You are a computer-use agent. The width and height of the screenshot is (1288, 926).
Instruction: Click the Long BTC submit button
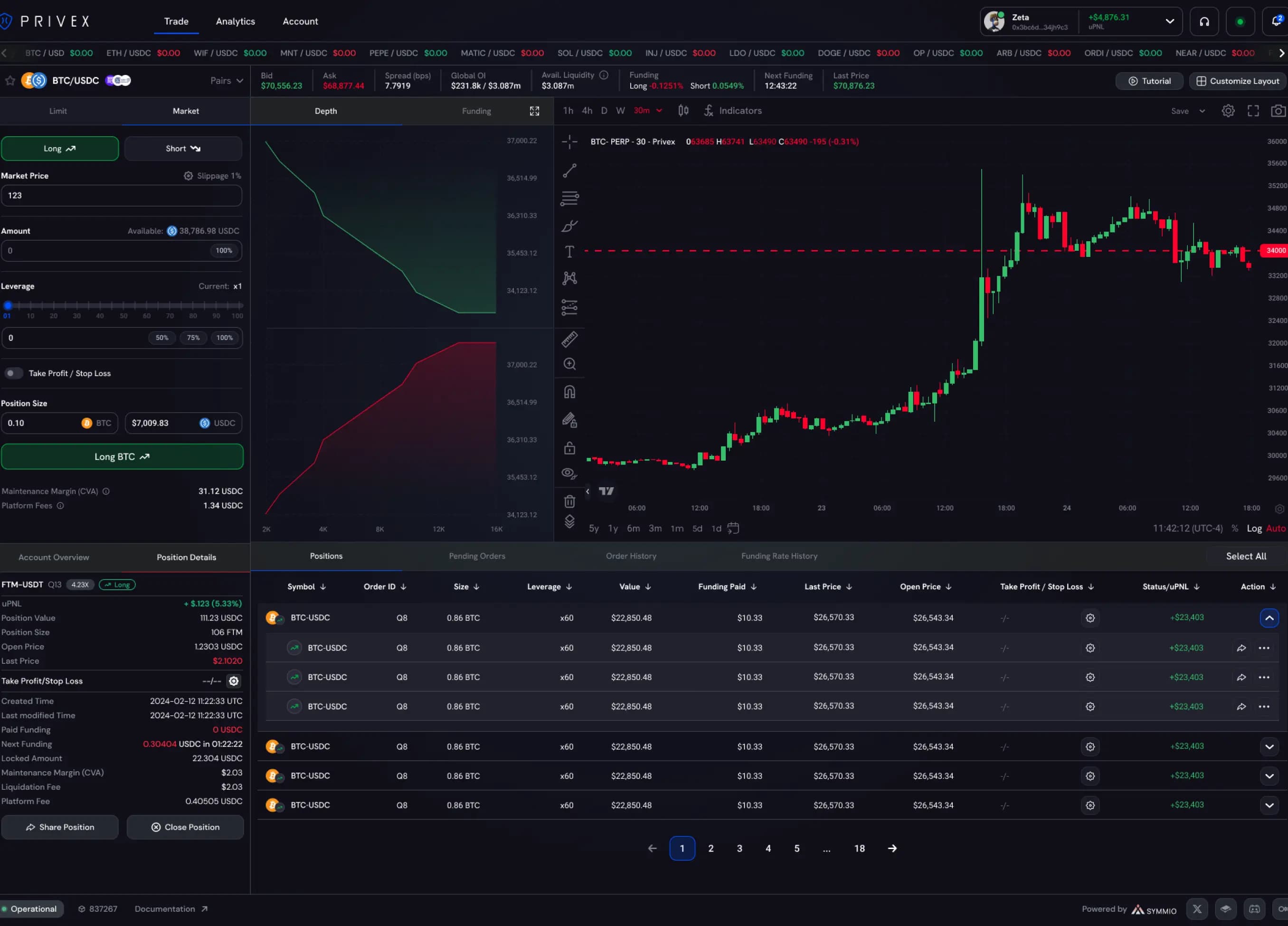[x=122, y=457]
